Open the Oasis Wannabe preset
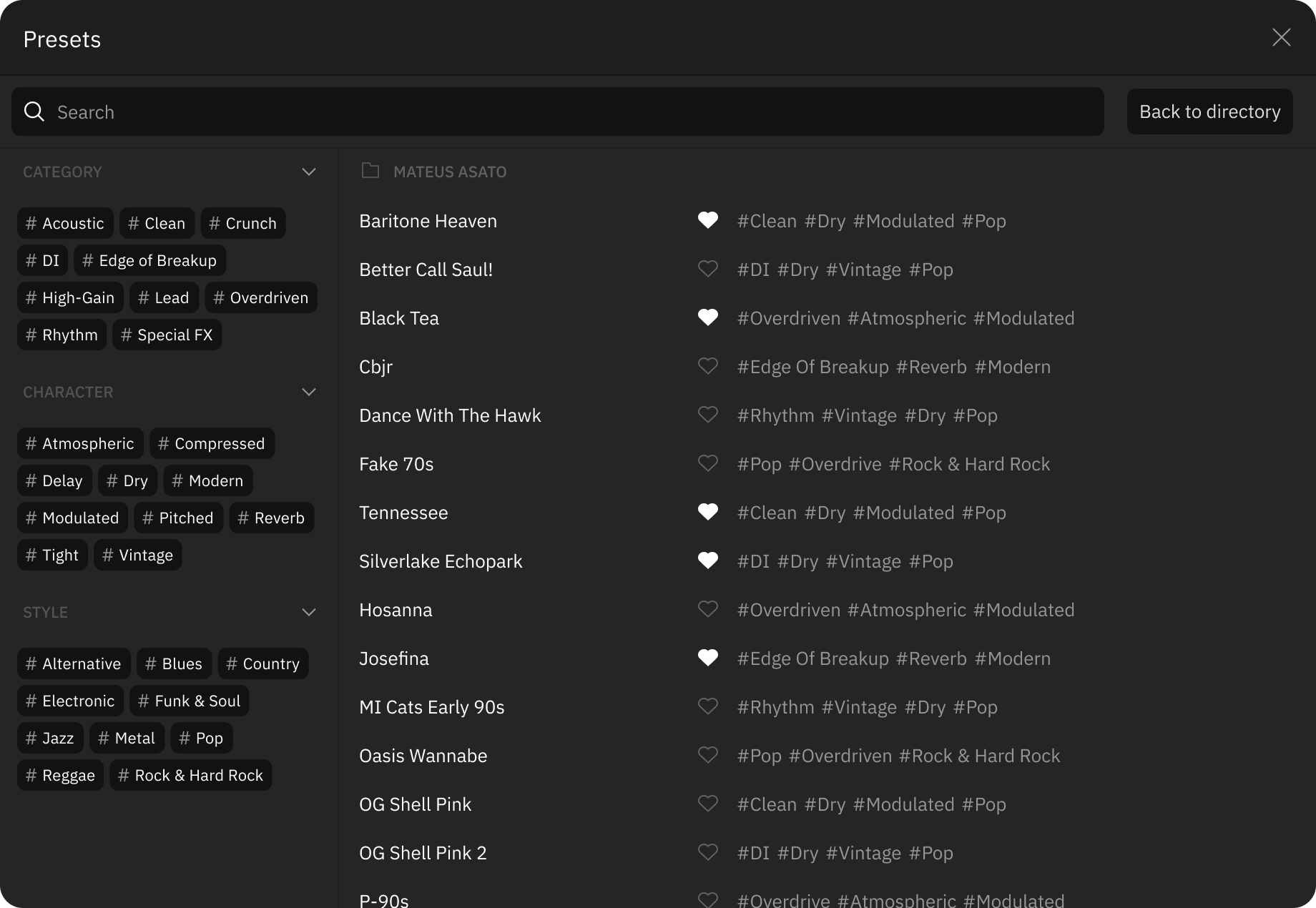Viewport: 1316px width, 908px height. click(x=423, y=755)
